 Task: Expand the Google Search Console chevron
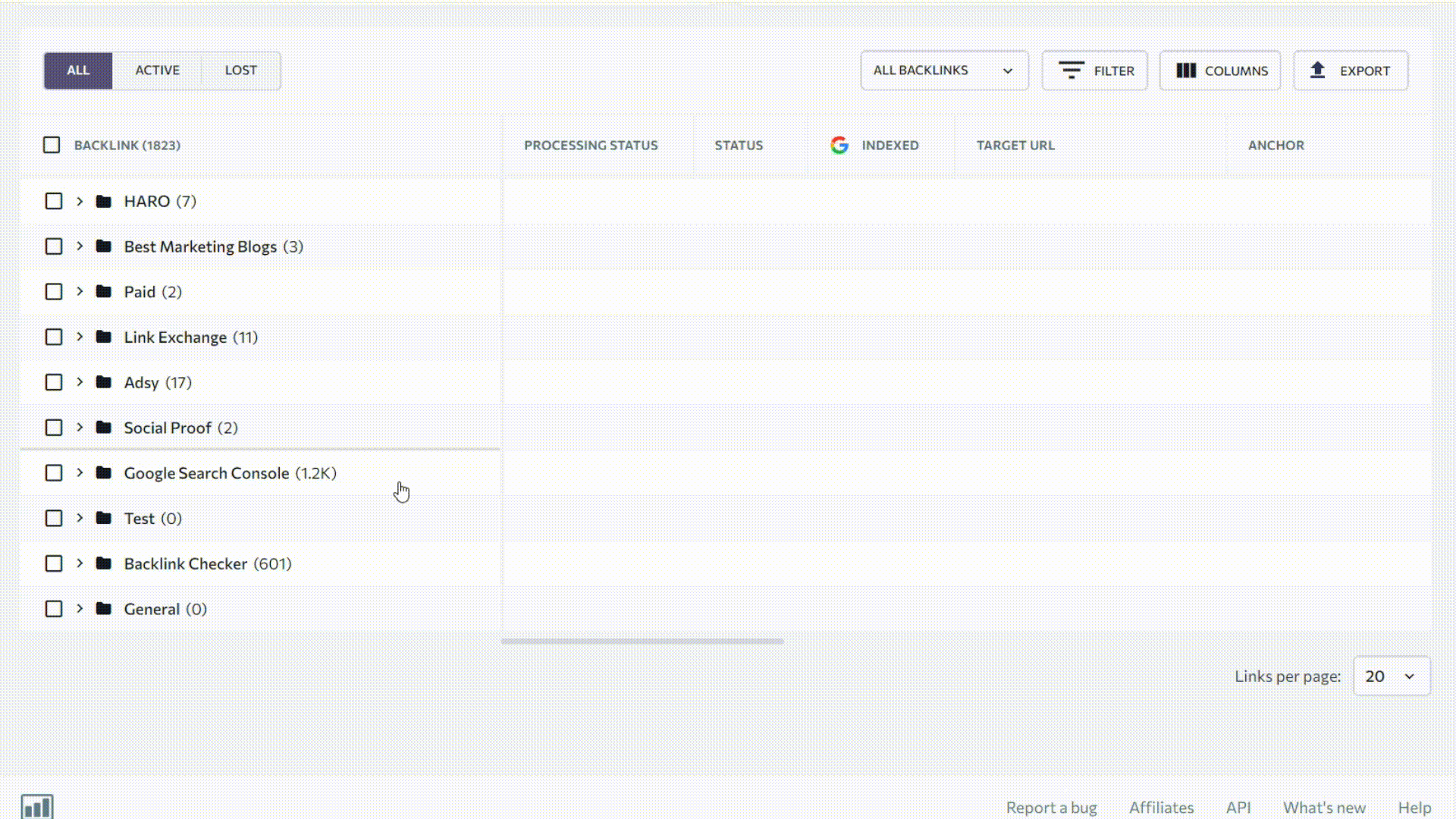click(x=80, y=473)
